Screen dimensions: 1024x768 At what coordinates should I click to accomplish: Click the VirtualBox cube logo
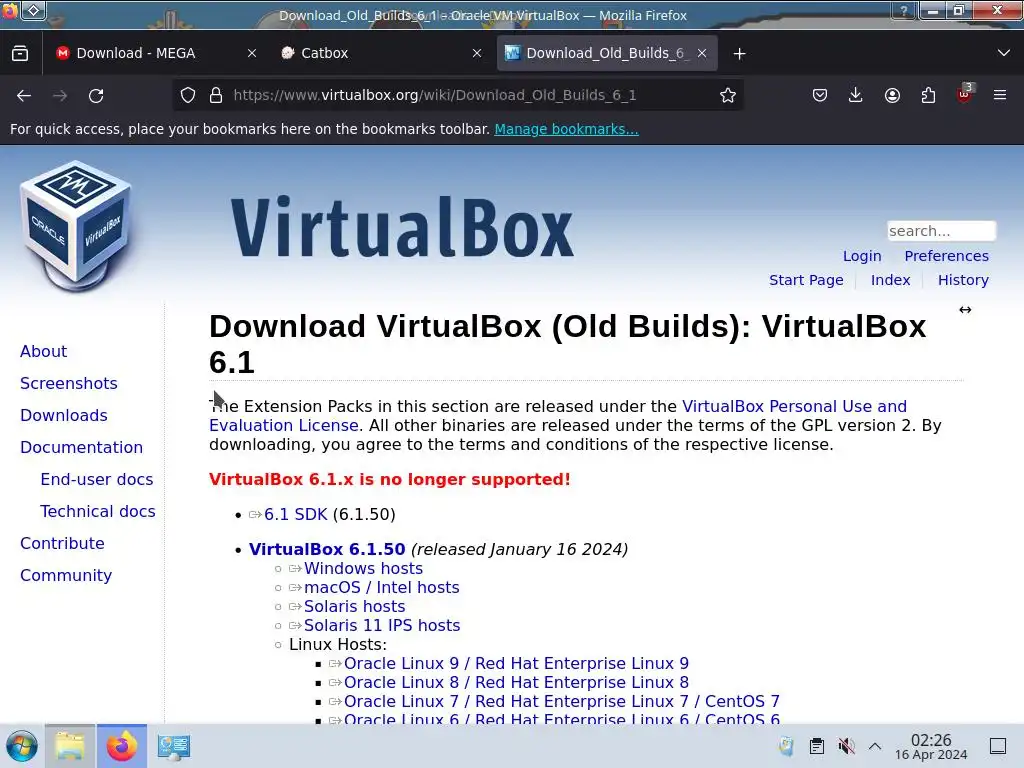click(76, 226)
